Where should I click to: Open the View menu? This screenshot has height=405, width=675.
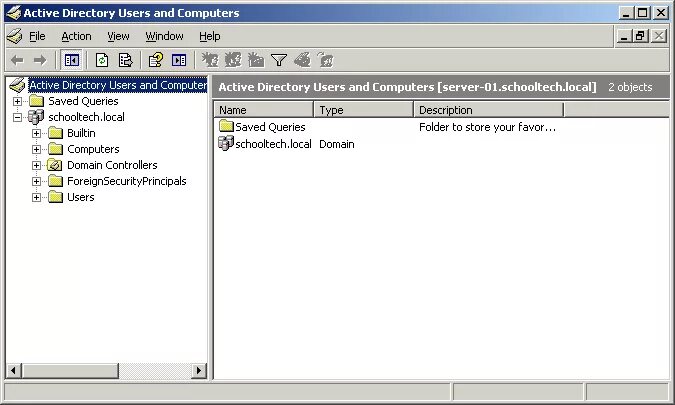click(118, 36)
